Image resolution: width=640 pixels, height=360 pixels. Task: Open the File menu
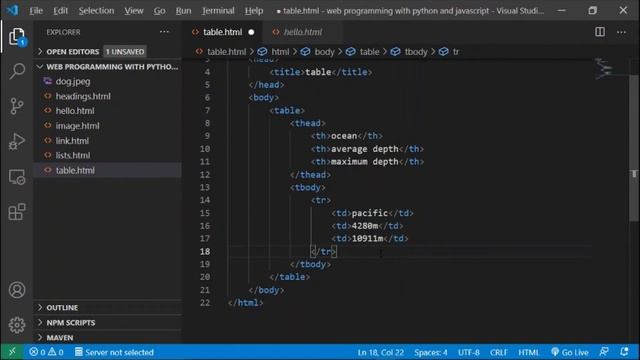point(36,11)
